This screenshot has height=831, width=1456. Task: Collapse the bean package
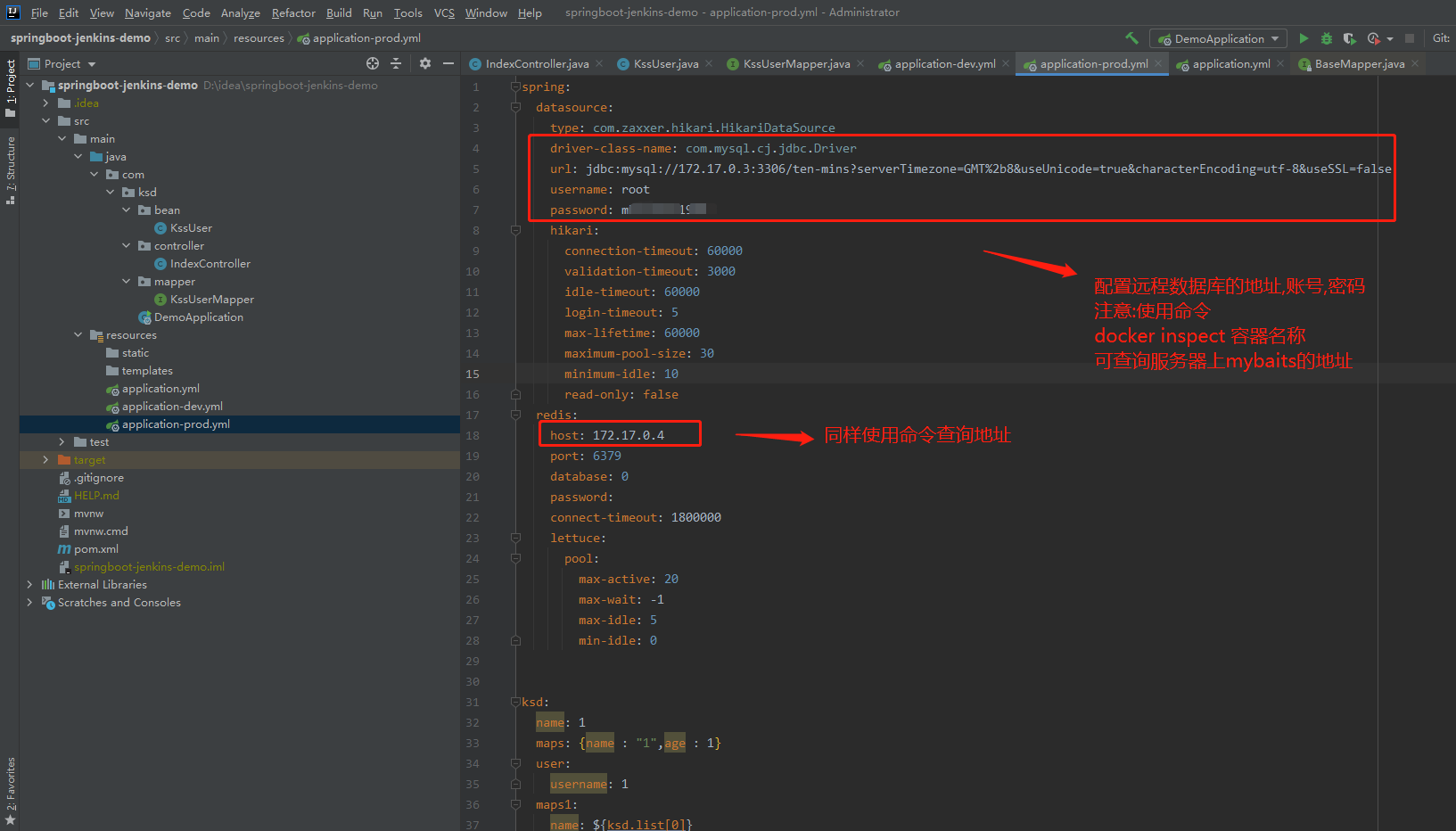click(x=127, y=210)
